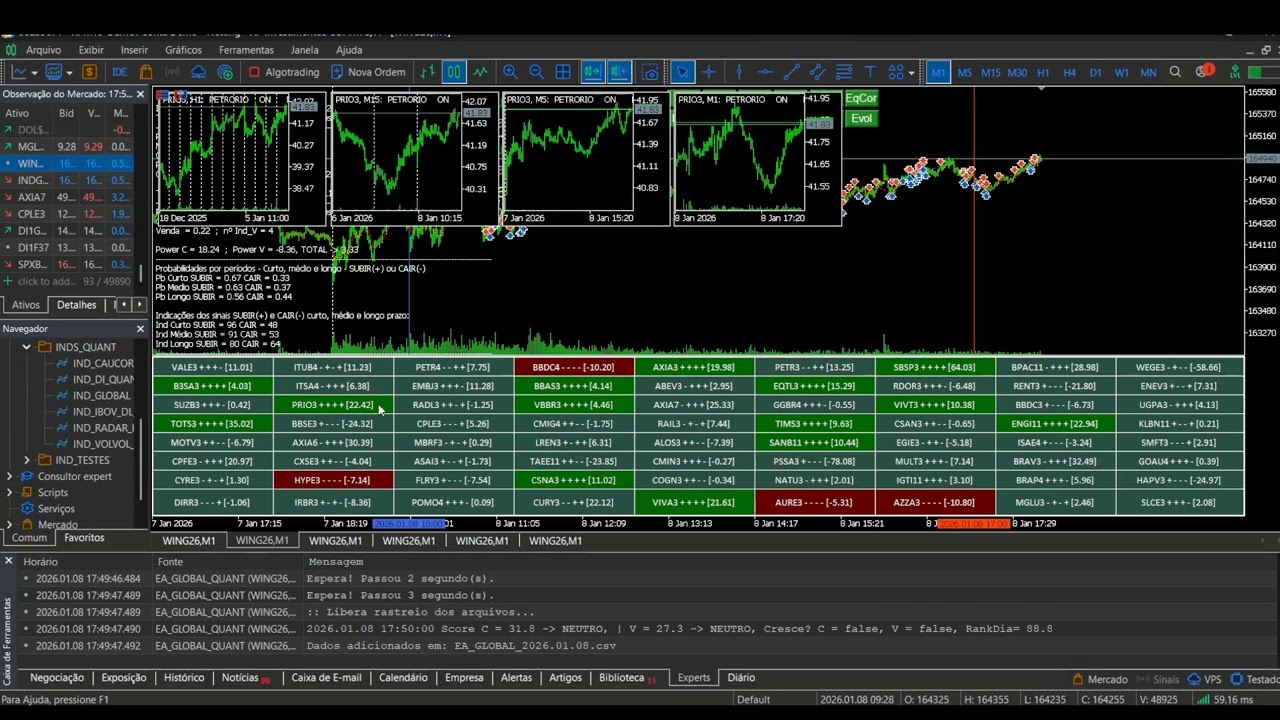Click the HYPE3 red cell in the grid
The height and width of the screenshot is (720, 1280).
[x=333, y=480]
